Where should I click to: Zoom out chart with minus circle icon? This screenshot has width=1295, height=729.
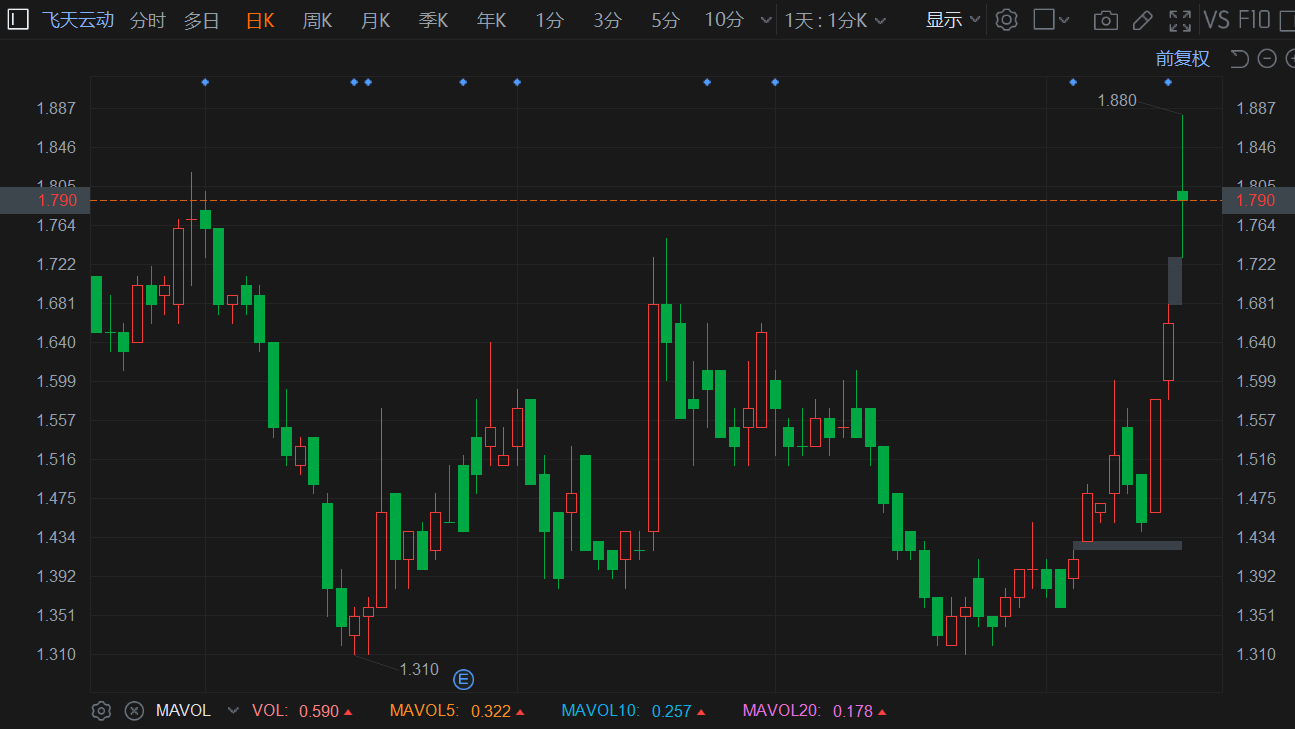tap(1267, 59)
